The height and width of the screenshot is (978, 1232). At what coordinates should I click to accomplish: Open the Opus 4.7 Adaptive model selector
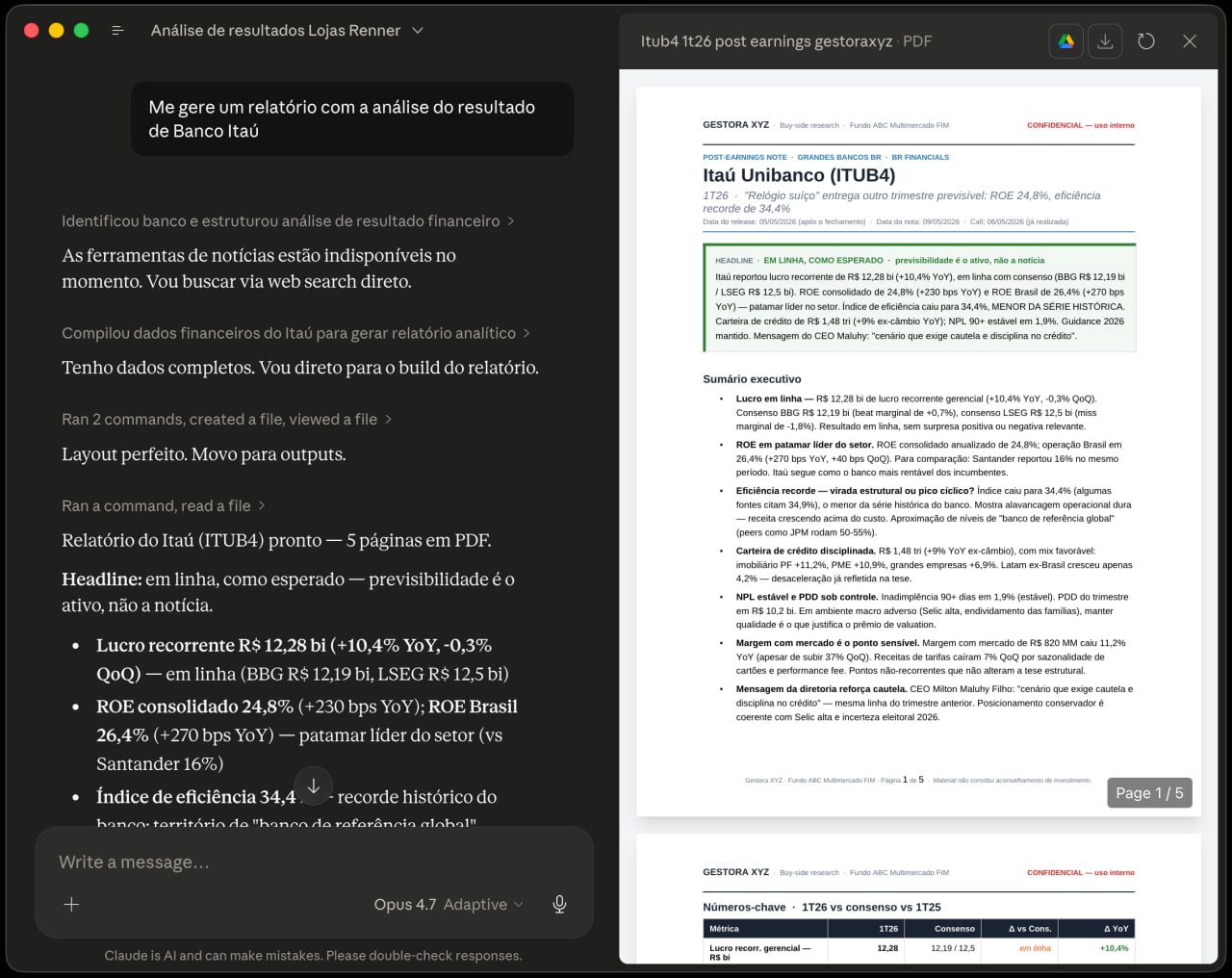pos(449,904)
